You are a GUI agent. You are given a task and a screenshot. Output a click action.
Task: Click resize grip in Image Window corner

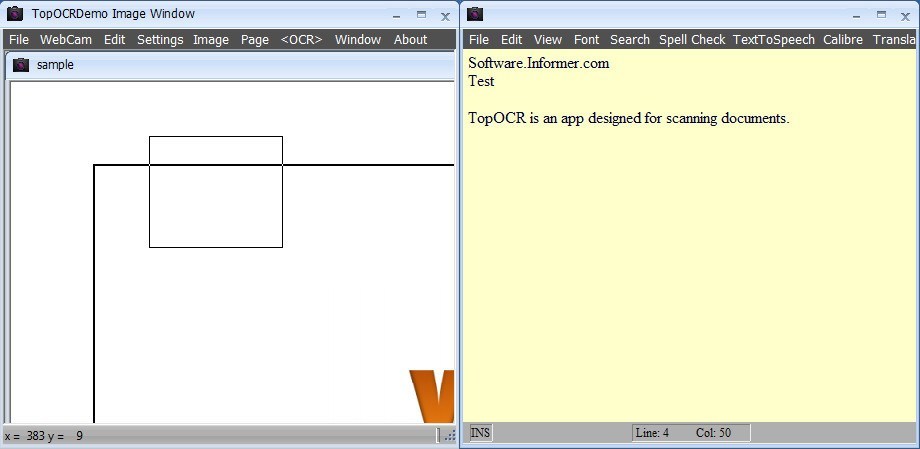(450, 436)
